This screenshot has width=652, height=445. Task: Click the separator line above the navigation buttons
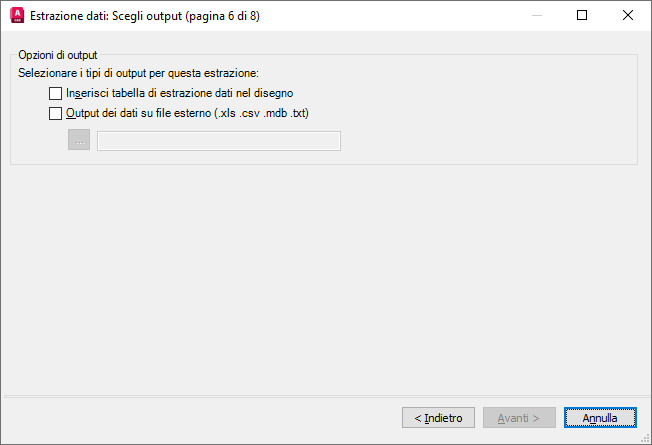tap(326, 396)
